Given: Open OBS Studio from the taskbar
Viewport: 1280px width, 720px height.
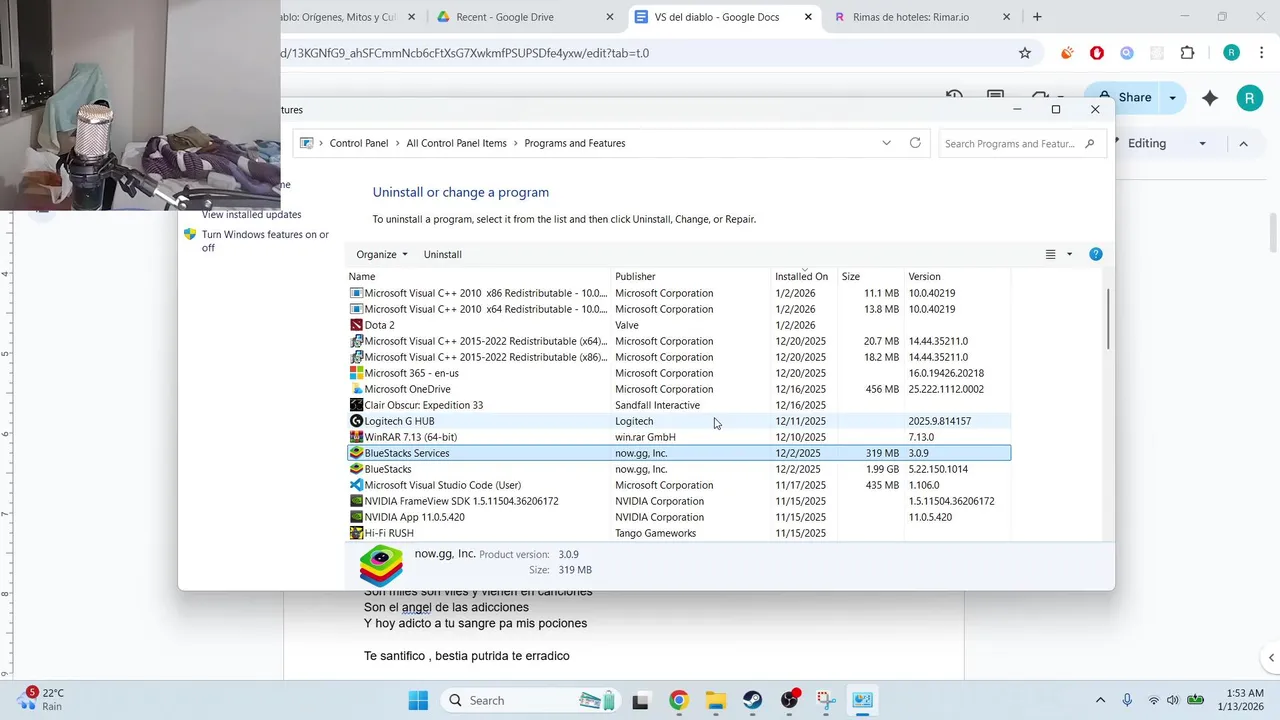Looking at the screenshot, I should 789,700.
